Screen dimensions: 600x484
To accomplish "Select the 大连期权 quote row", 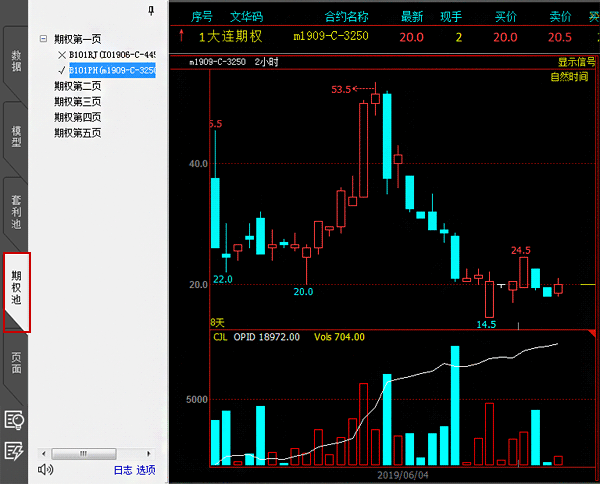I will [x=385, y=37].
